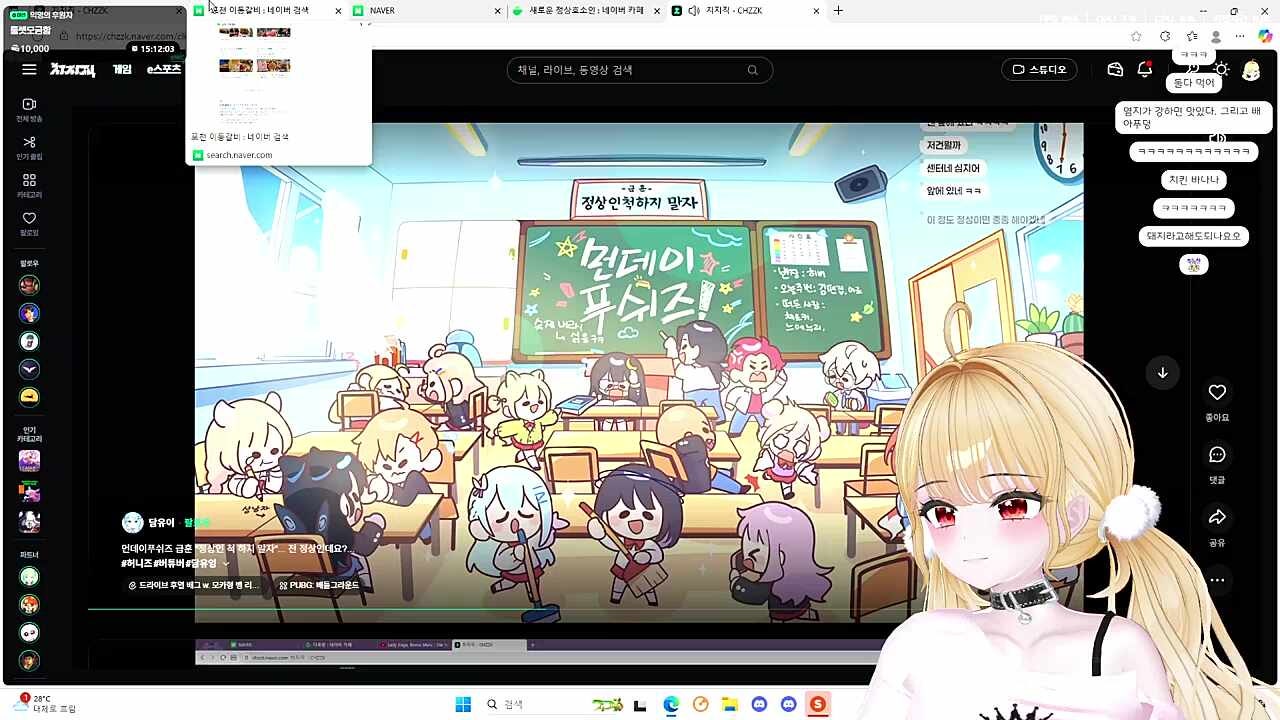Screen dimensions: 1280x720
Task: Open the 전체 방송 (all broadcasts) sidebar icon
Action: (29, 105)
